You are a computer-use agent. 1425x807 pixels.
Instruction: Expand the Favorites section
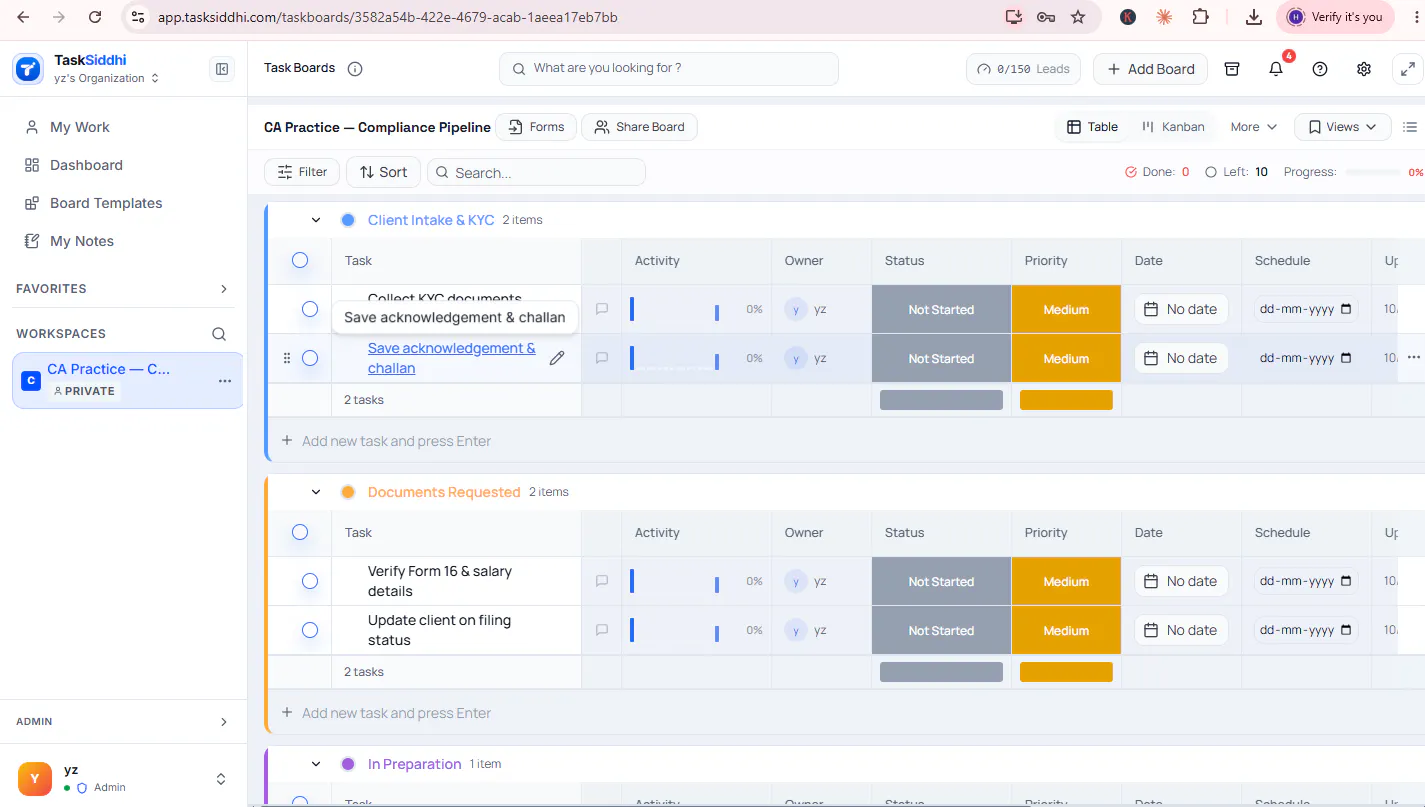(223, 289)
